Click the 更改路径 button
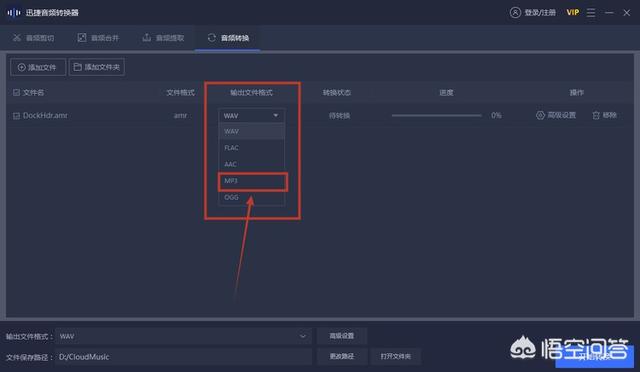Viewport: 640px width, 372px height. pyautogui.click(x=342, y=356)
